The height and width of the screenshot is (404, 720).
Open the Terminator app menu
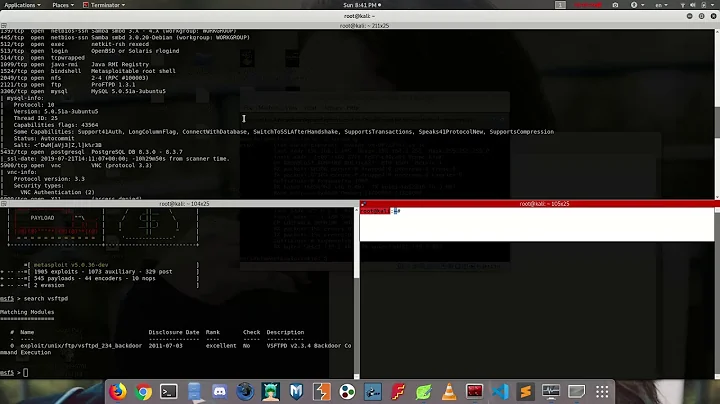pyautogui.click(x=104, y=5)
